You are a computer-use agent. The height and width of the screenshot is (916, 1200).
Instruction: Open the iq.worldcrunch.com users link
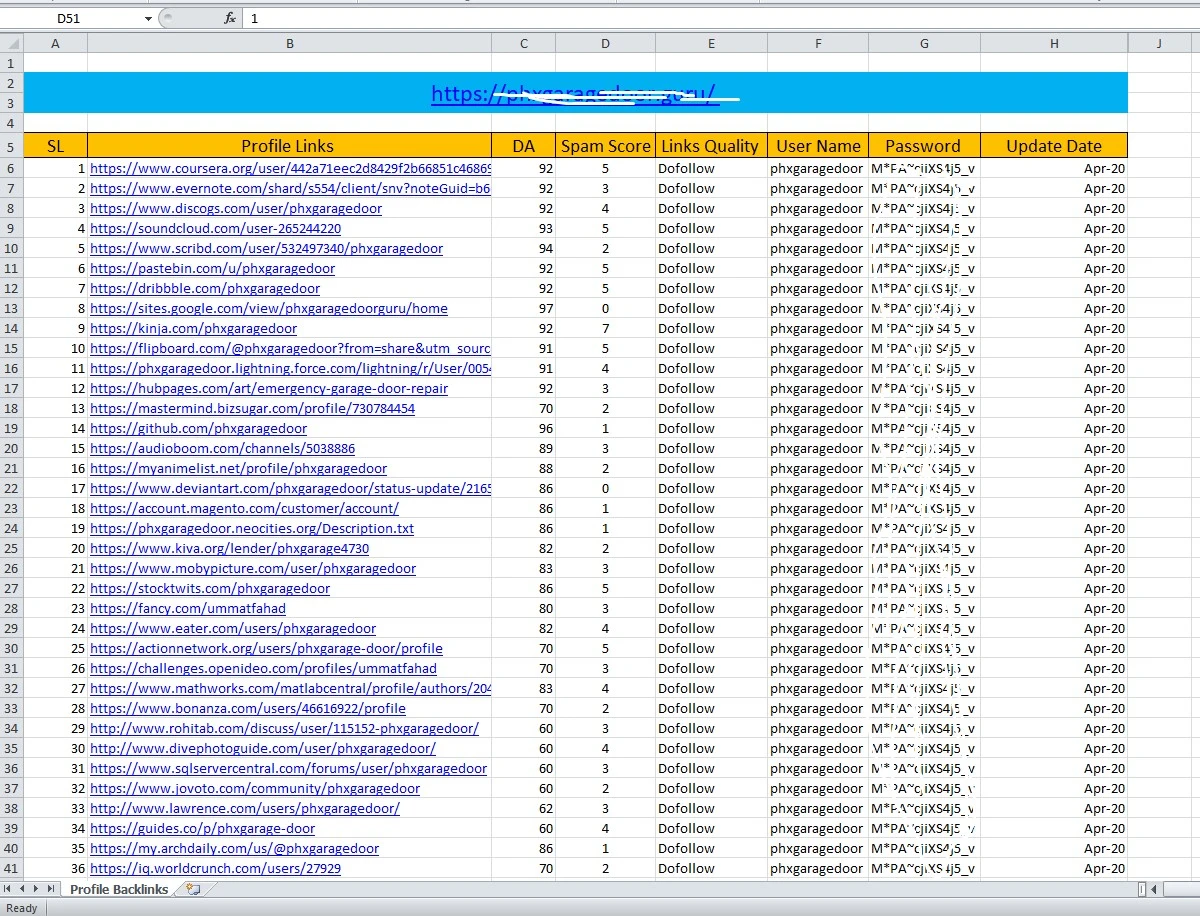click(x=215, y=868)
